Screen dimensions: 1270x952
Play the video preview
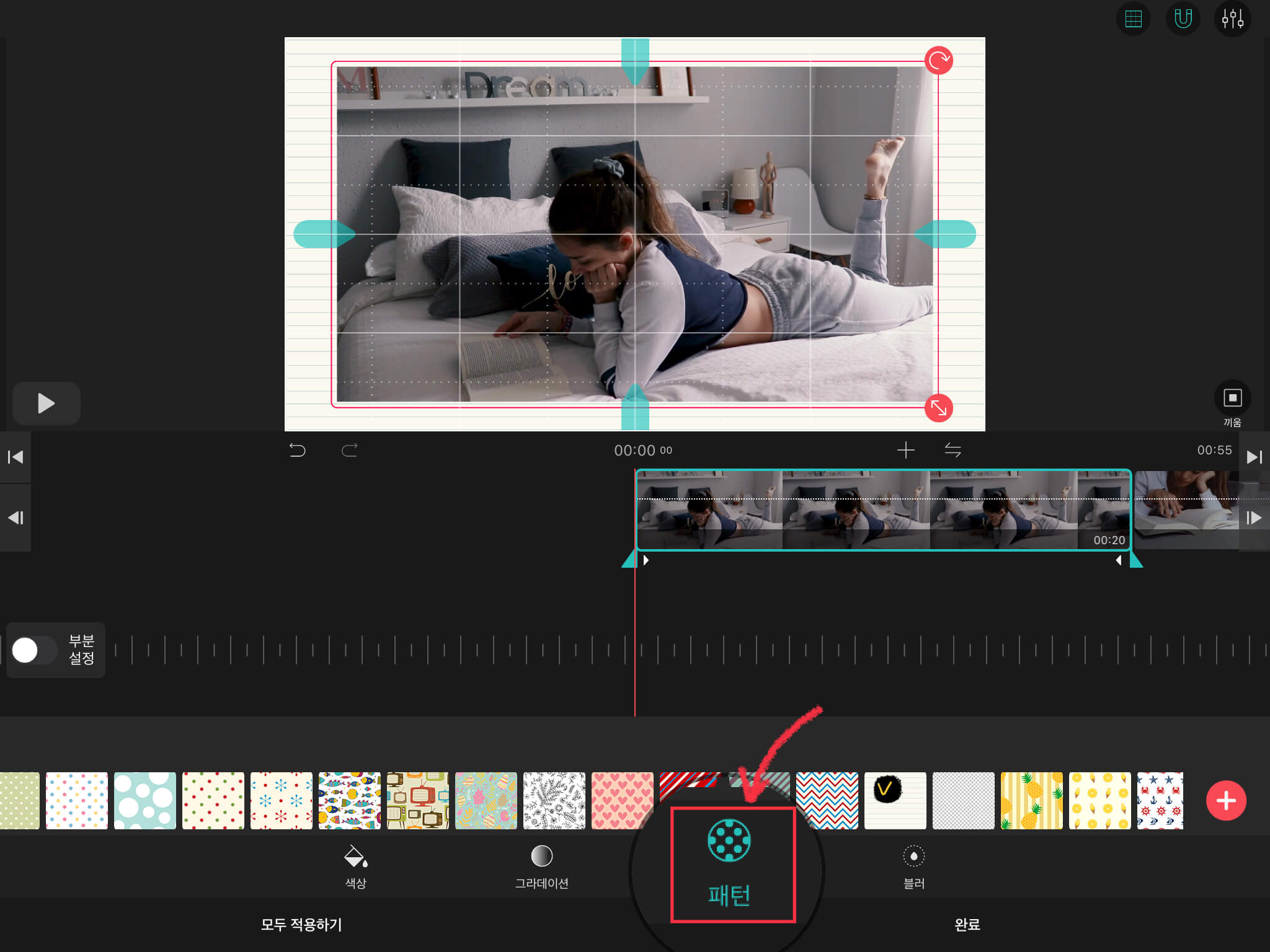47,403
